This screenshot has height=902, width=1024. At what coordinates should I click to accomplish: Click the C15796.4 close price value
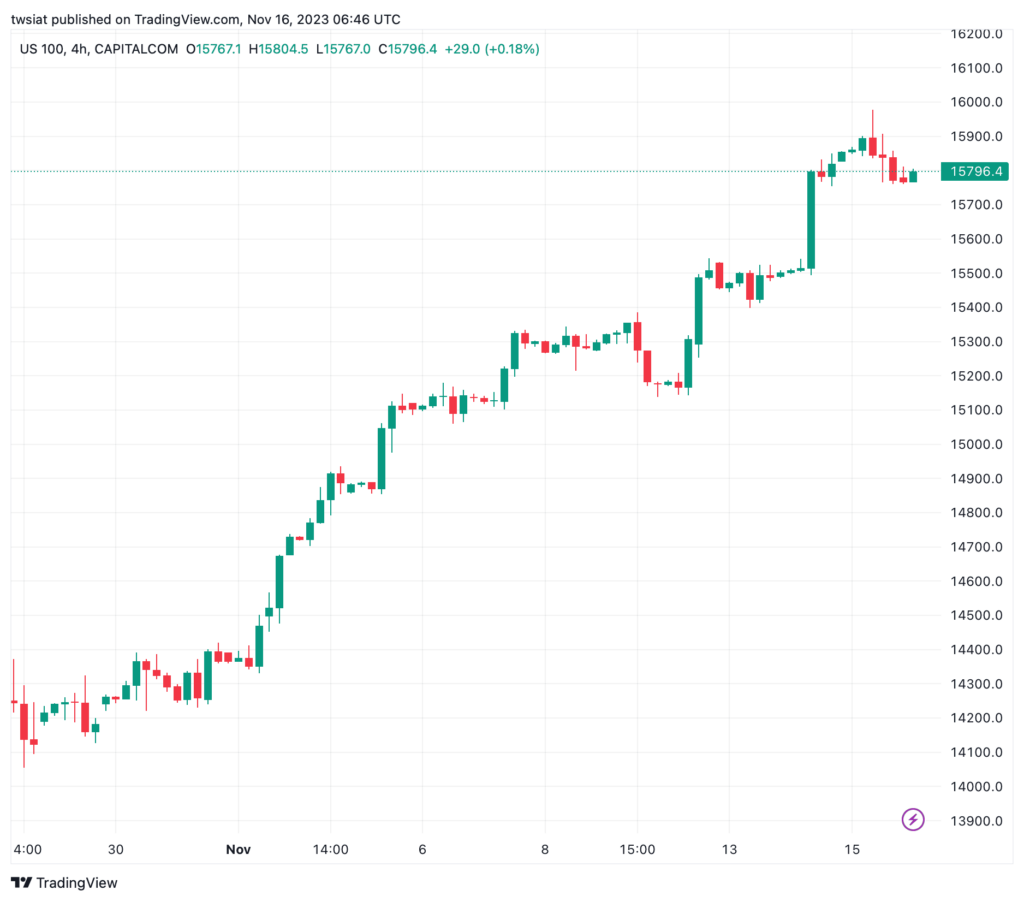tap(408, 49)
